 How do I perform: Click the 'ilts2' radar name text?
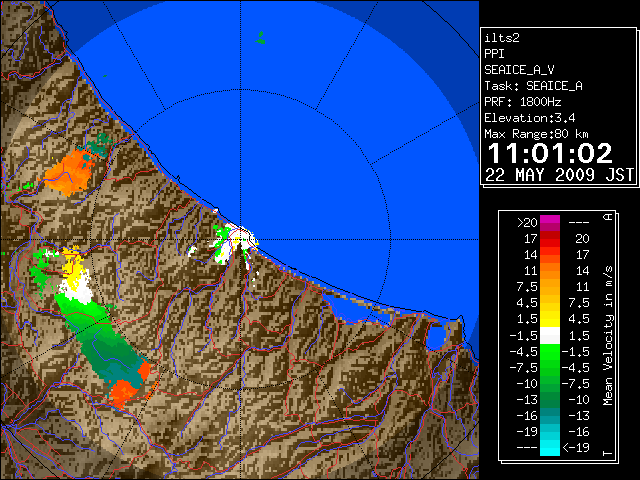click(x=502, y=38)
